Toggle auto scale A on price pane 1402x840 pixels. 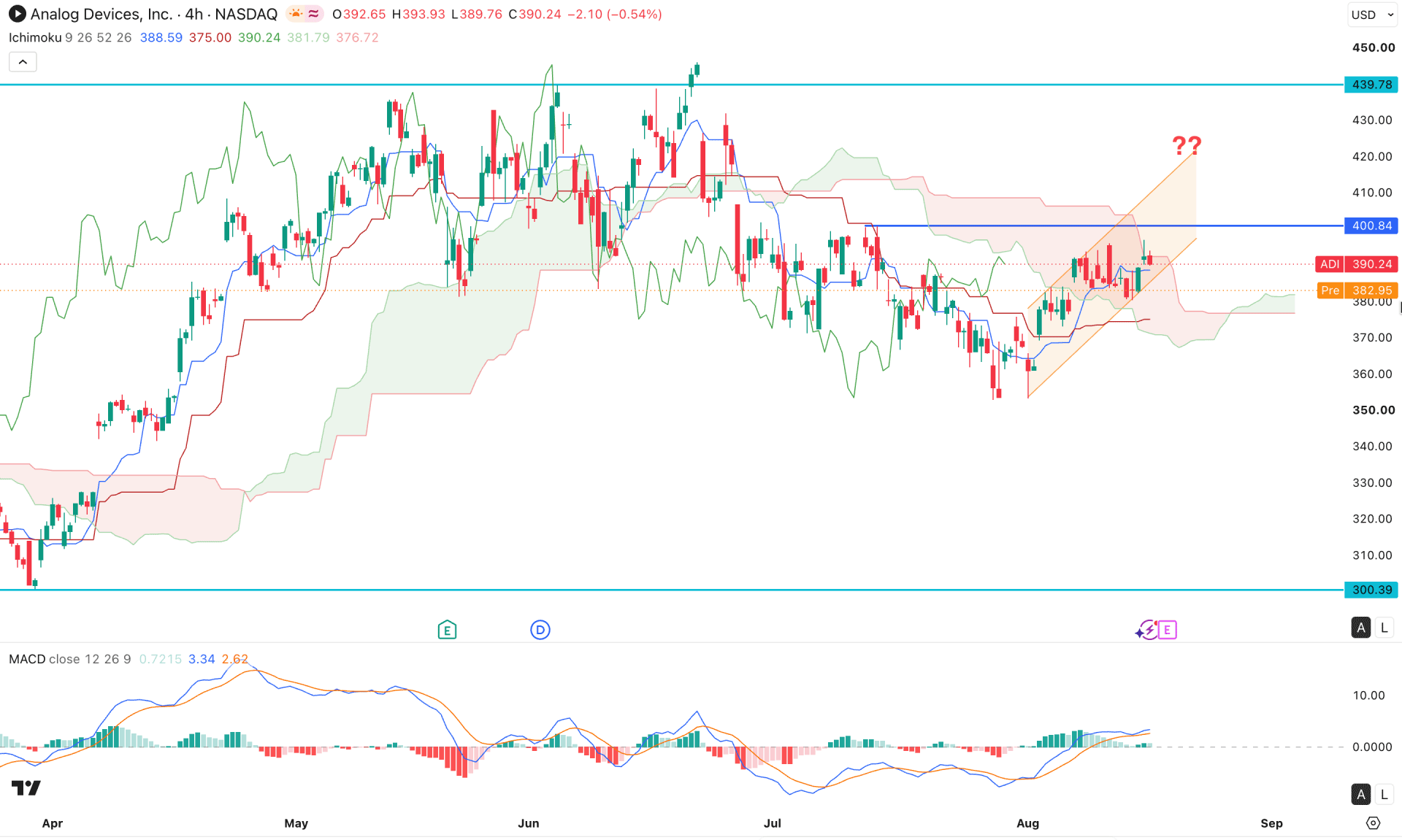click(1360, 628)
